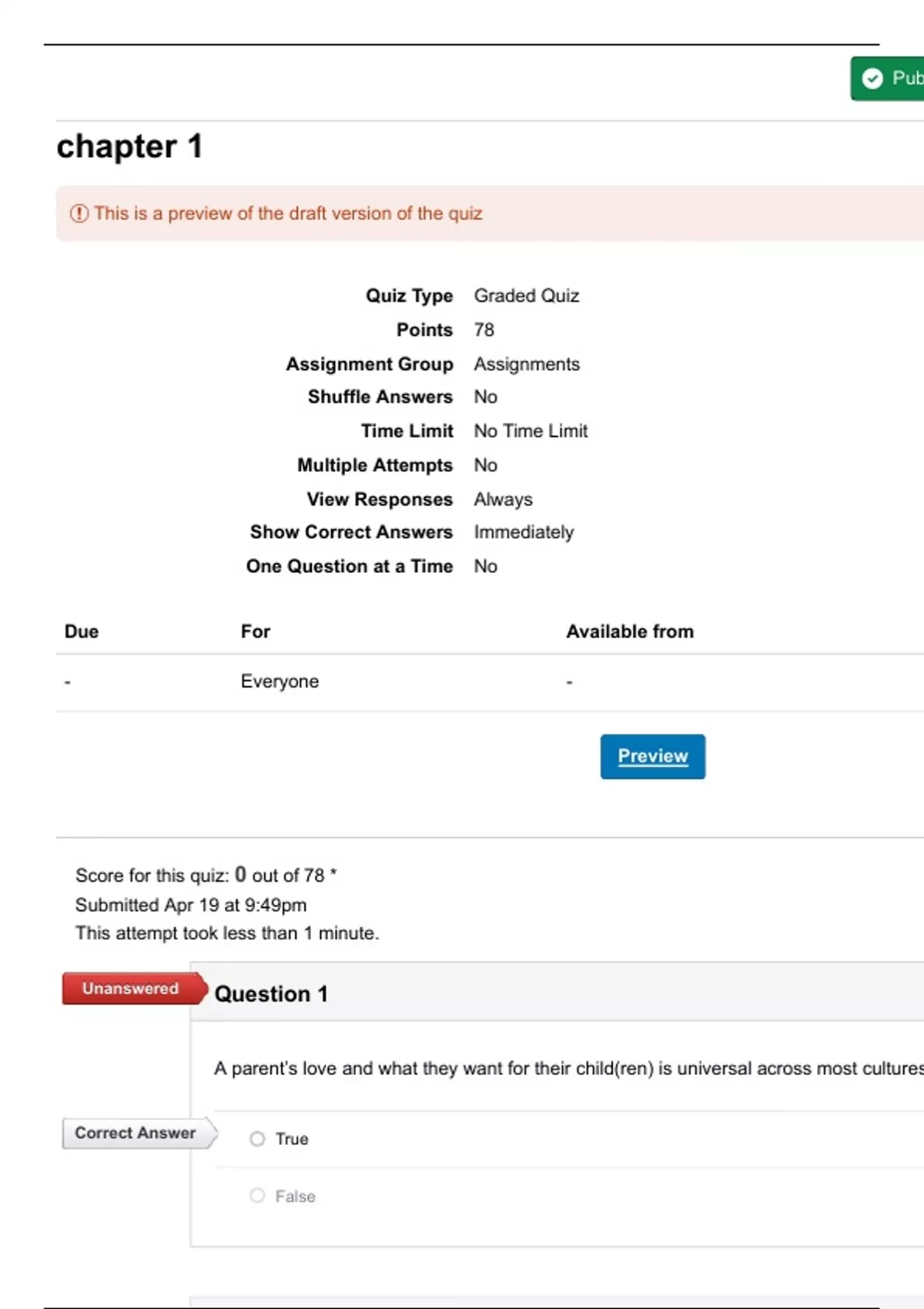Select the False radio button

coord(257,1196)
